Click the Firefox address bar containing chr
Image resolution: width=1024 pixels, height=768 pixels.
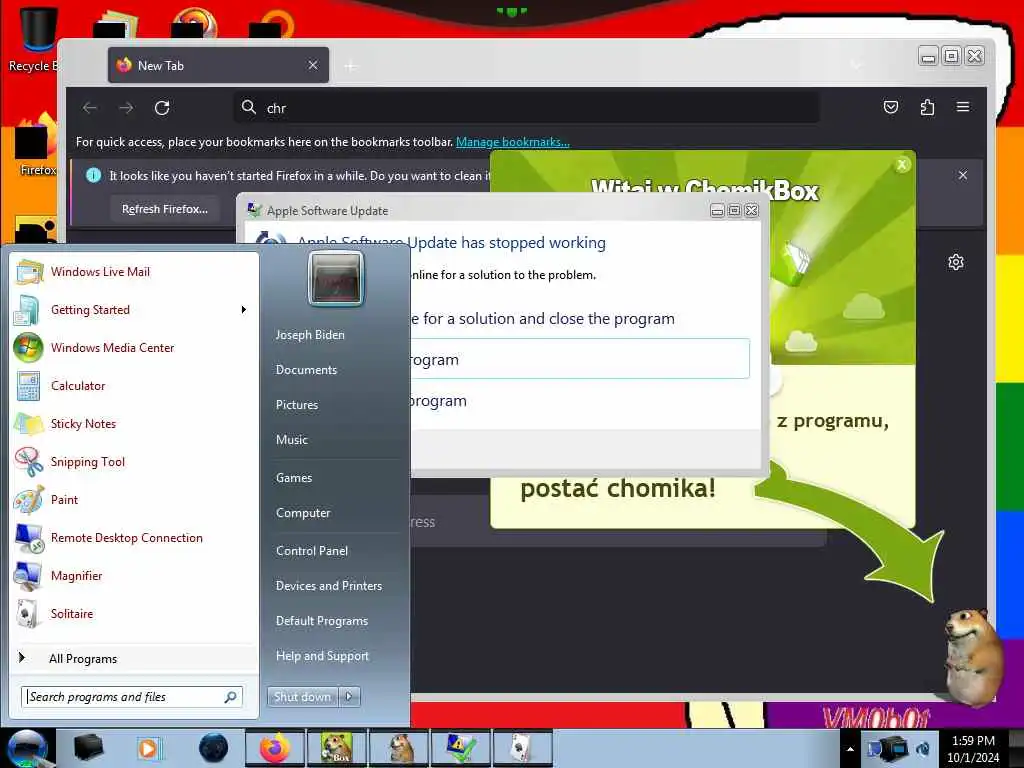tap(526, 108)
